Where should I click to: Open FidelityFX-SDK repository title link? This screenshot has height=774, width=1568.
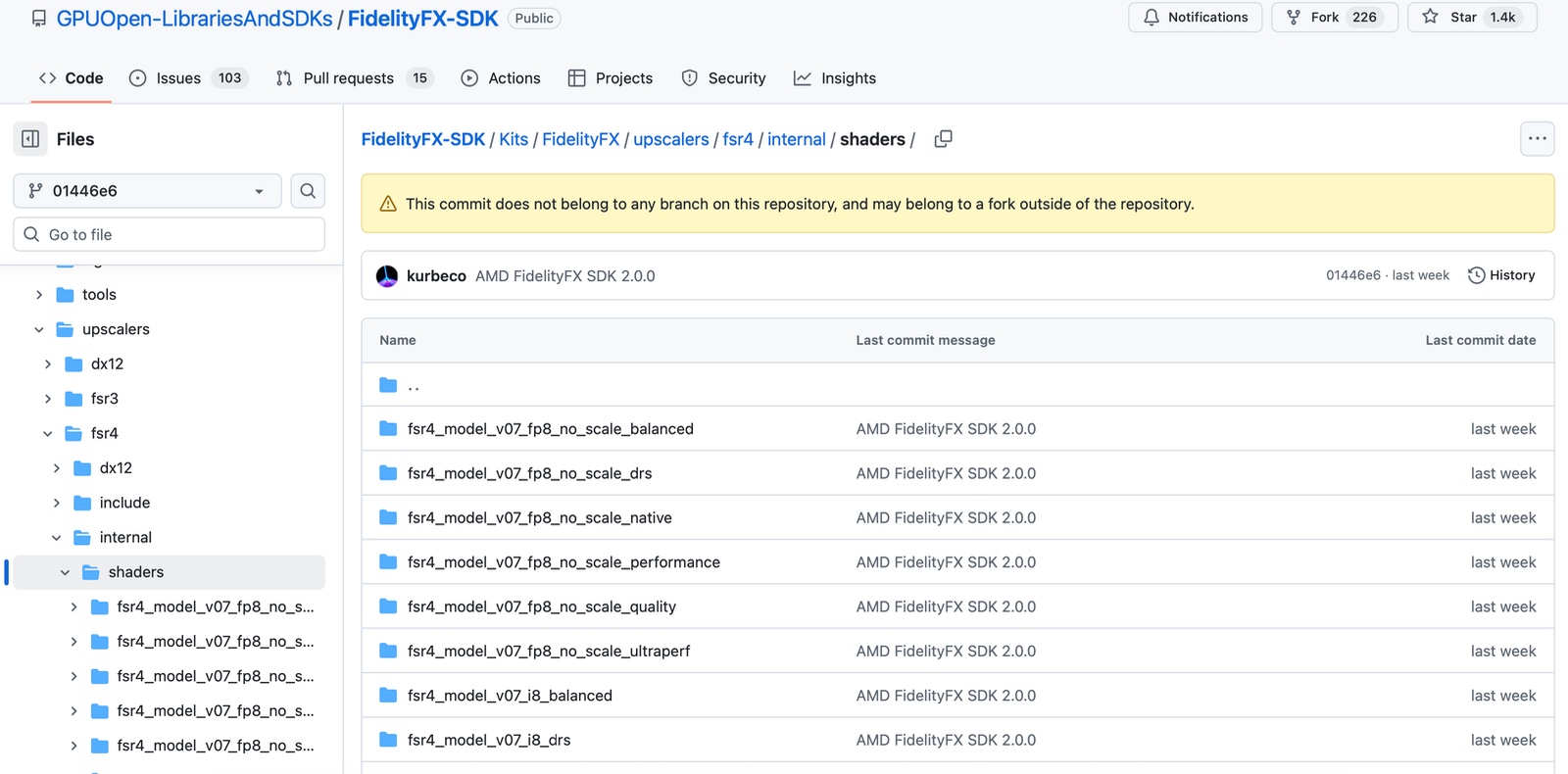[x=422, y=19]
